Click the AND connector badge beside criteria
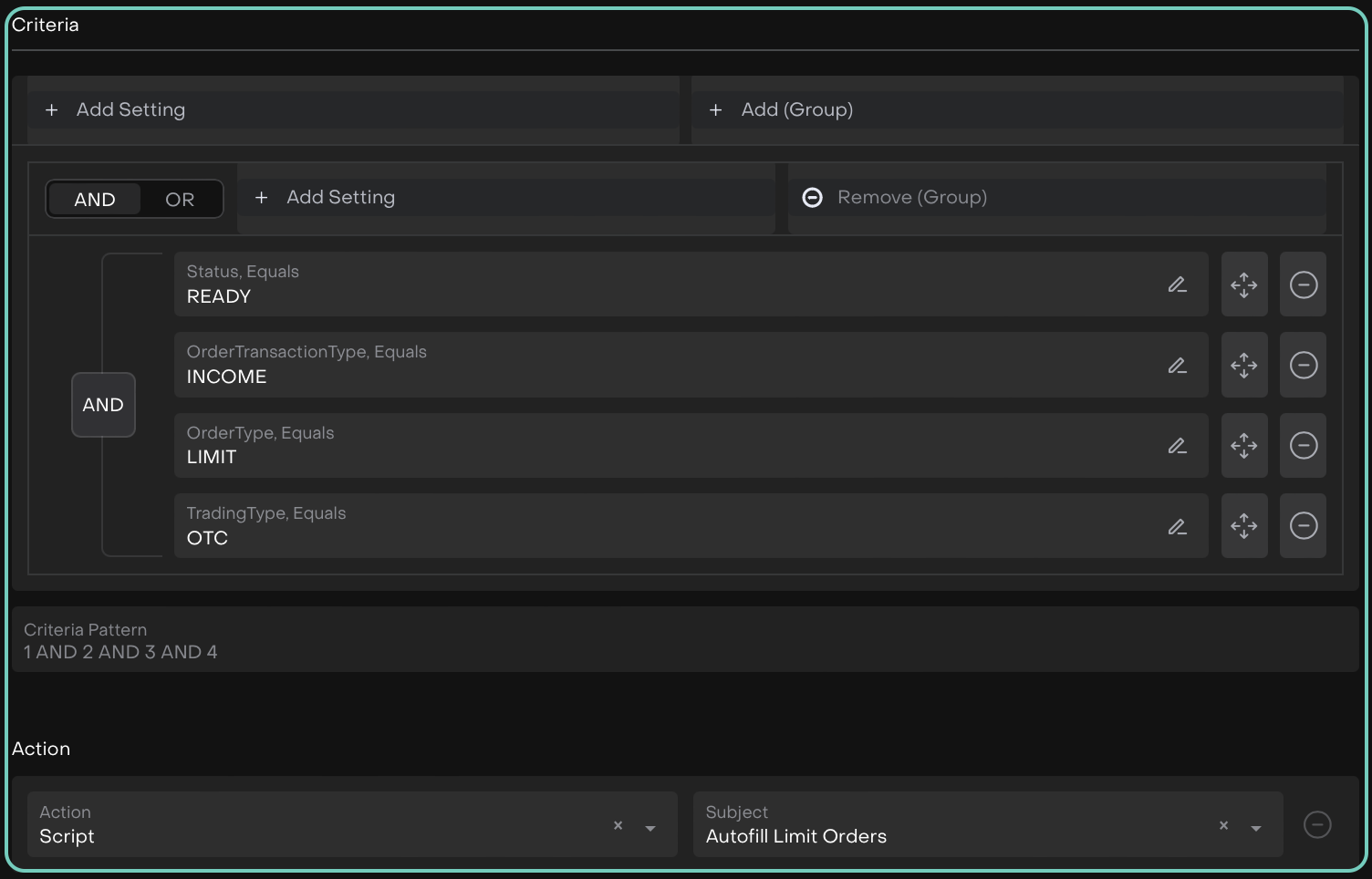 coord(103,405)
